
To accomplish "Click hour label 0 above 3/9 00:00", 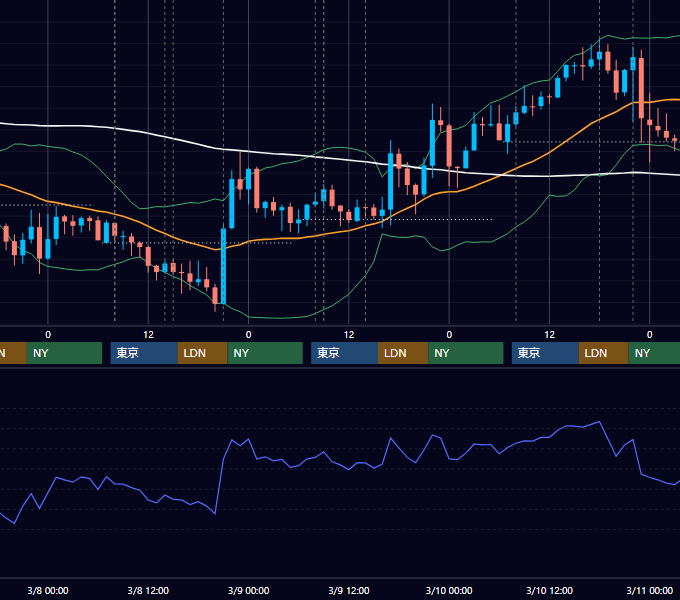I will point(248,335).
